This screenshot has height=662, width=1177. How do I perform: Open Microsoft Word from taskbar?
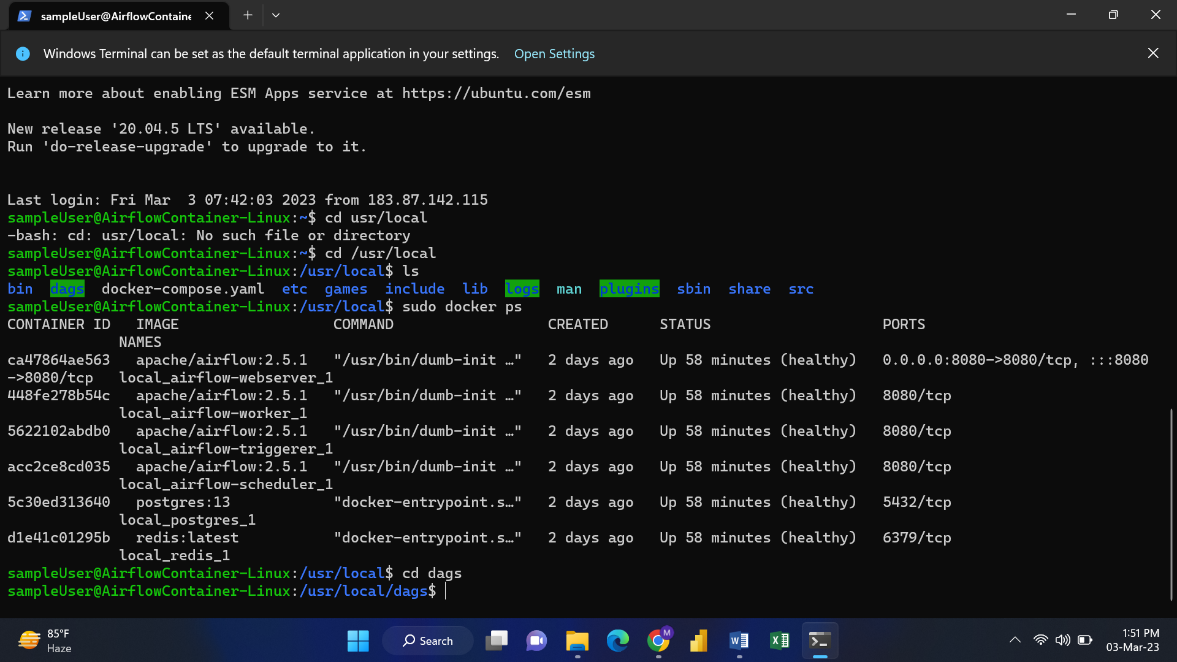point(739,640)
